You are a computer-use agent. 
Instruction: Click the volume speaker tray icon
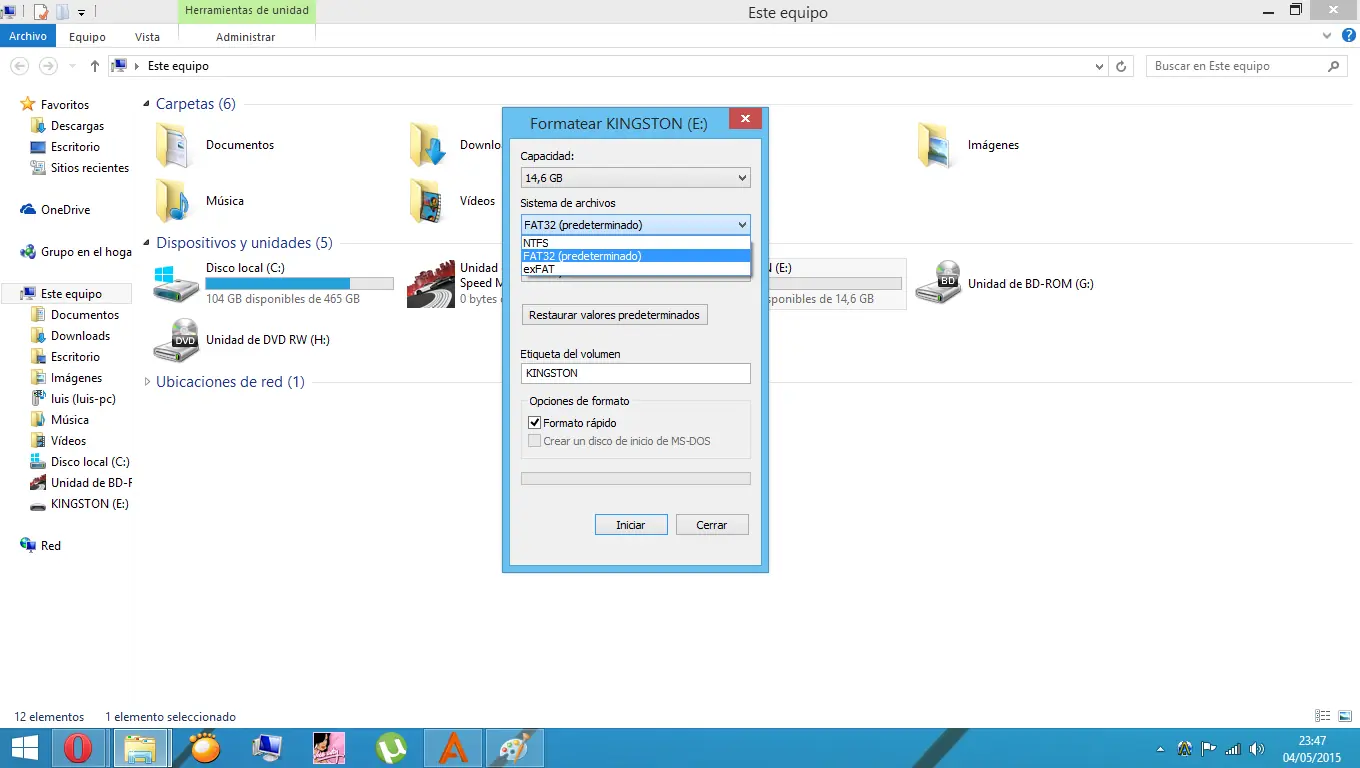1257,748
